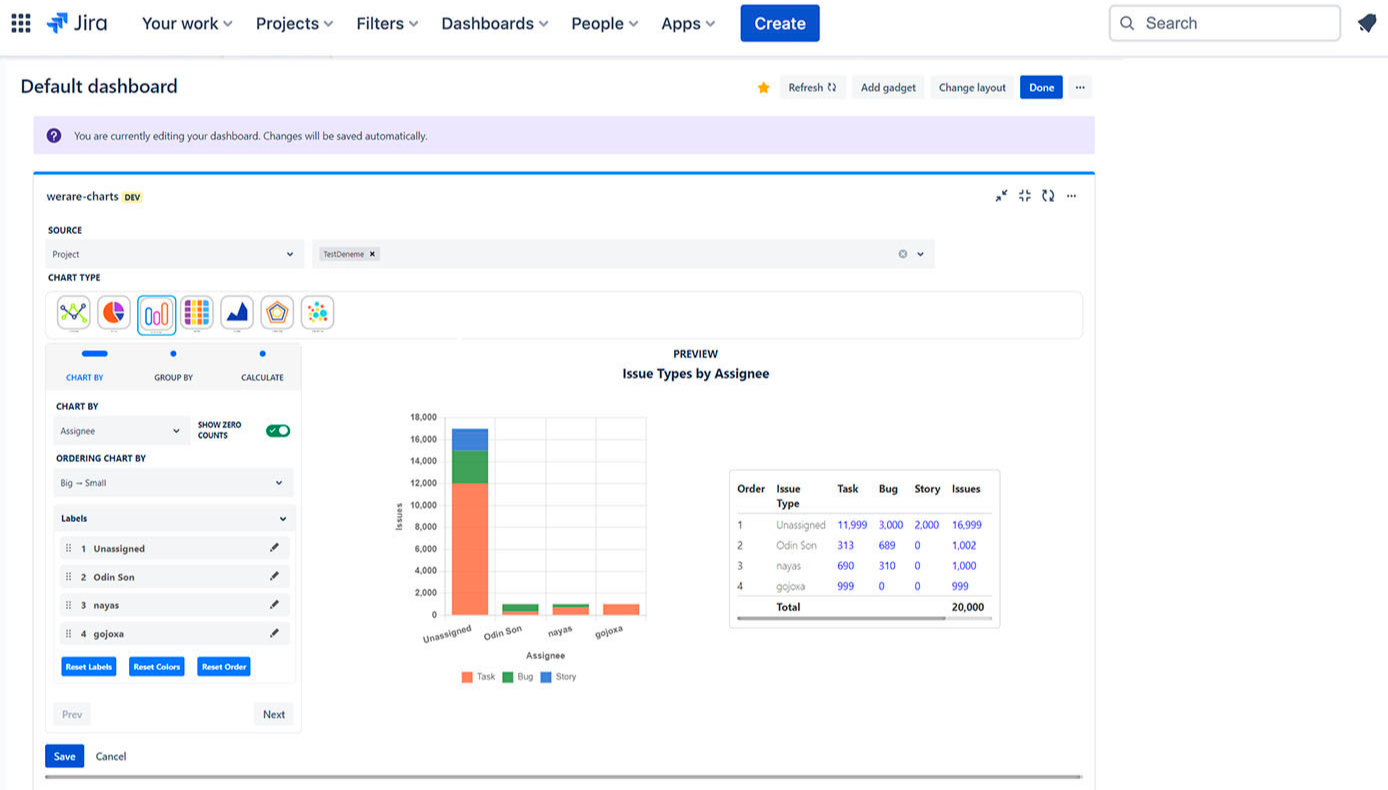The width and height of the screenshot is (1388, 790).
Task: Click the pencil icon for Odin Son label
Action: [274, 577]
